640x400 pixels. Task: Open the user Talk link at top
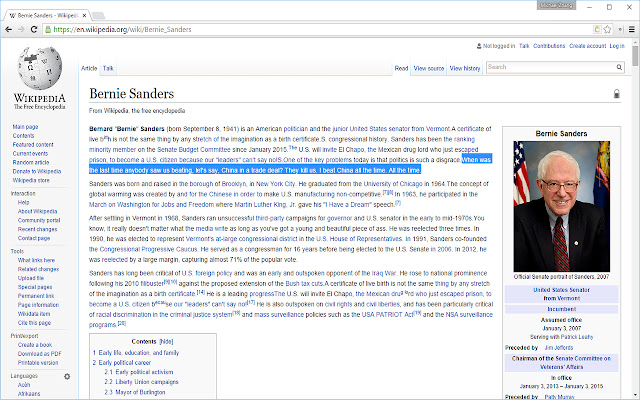(524, 46)
